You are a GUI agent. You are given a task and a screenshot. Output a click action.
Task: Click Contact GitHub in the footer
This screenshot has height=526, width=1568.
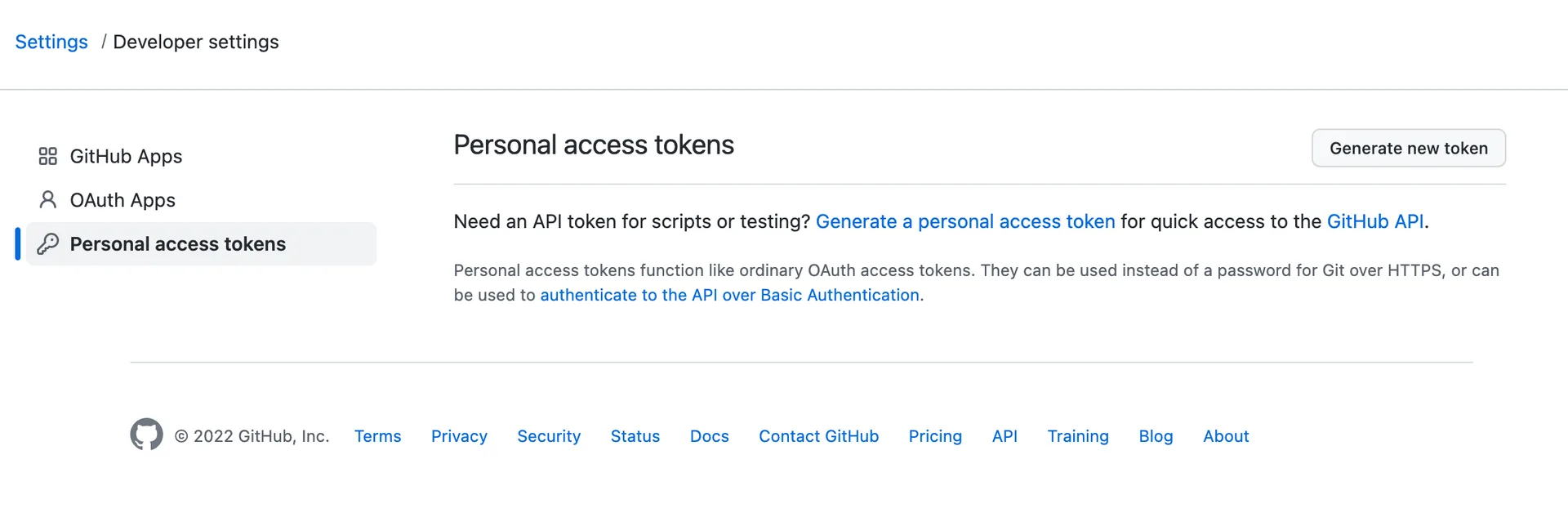click(x=819, y=436)
